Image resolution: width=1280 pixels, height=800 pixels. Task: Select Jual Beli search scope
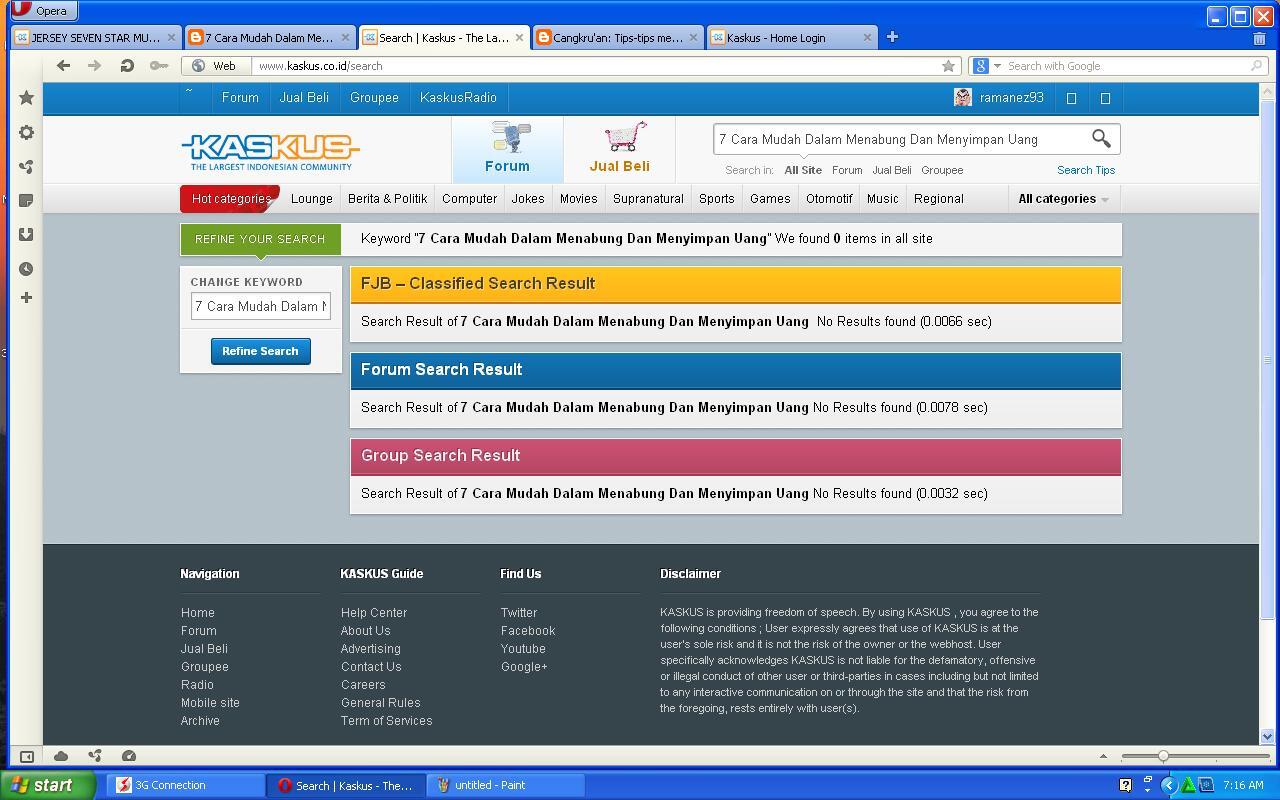[x=892, y=170]
